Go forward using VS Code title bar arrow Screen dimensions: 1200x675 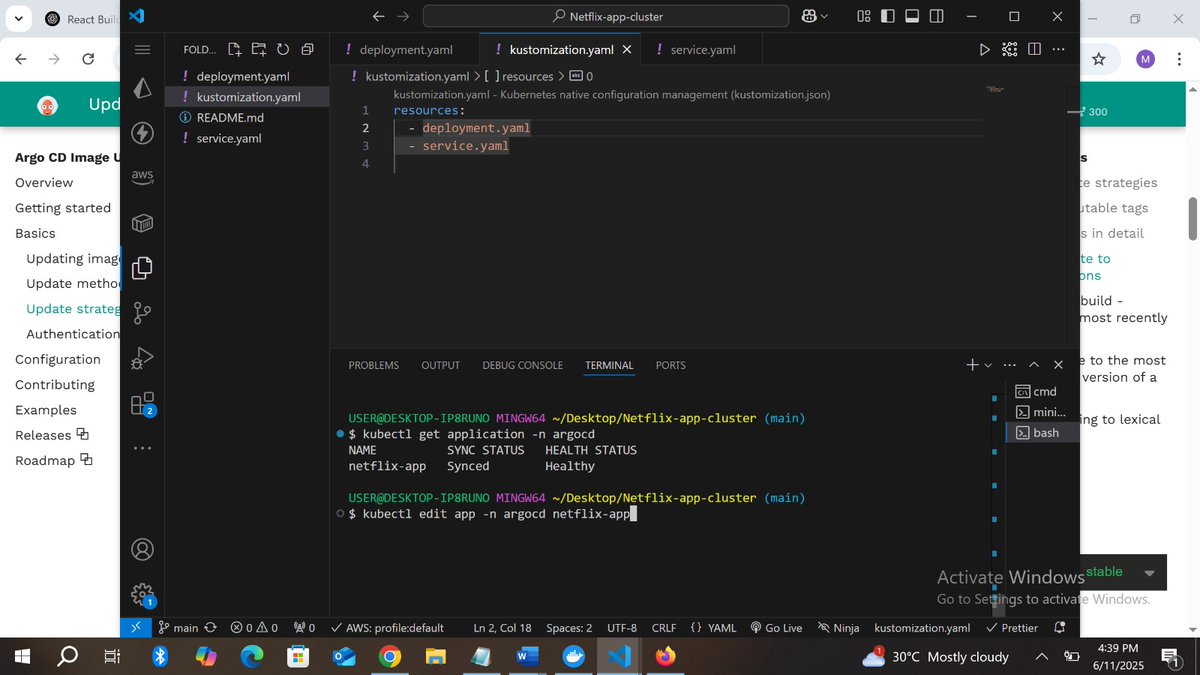point(403,16)
